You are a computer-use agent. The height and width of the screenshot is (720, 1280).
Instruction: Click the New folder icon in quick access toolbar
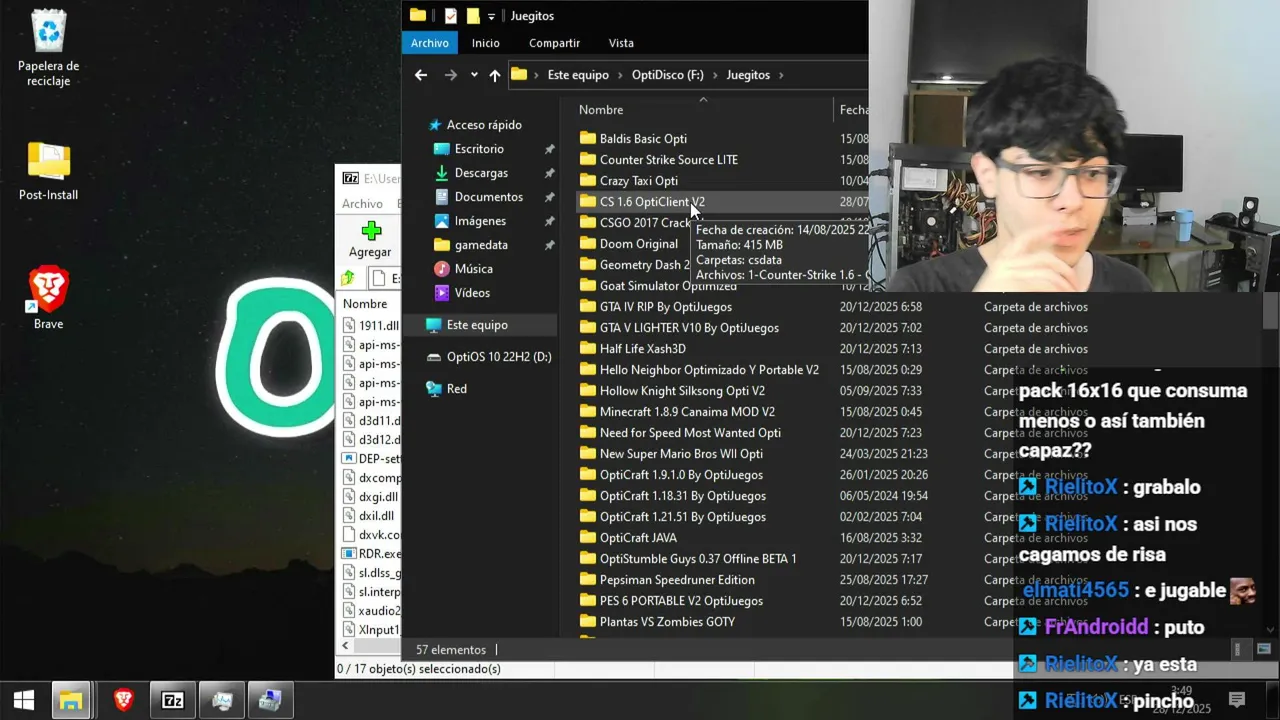click(473, 16)
